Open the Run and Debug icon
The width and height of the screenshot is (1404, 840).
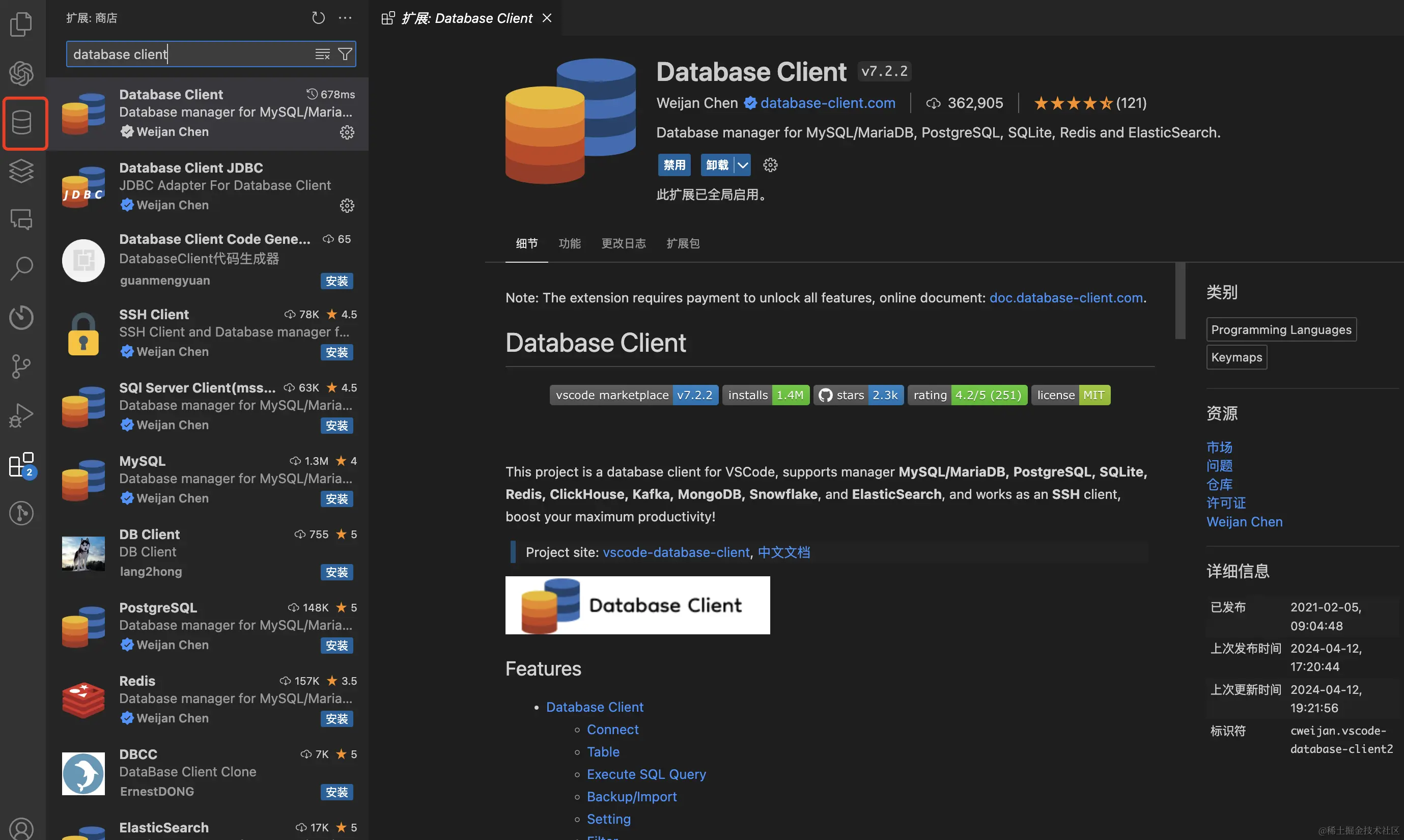click(21, 415)
